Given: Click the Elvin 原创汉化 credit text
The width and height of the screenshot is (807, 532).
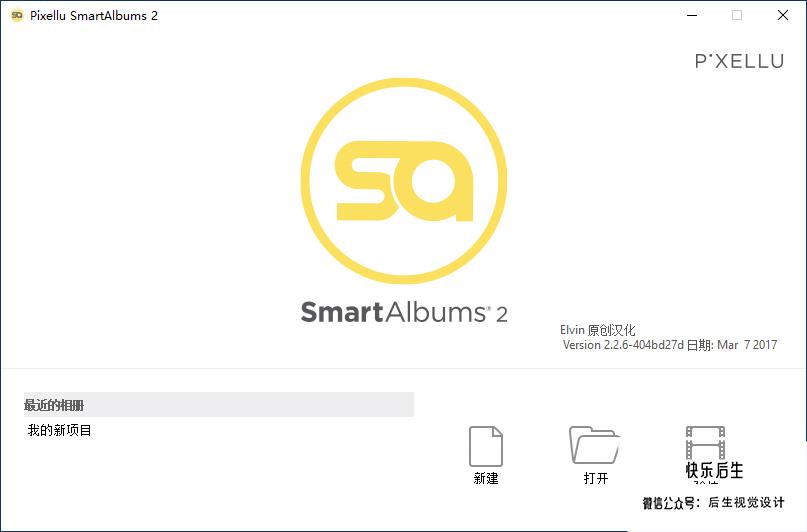Looking at the screenshot, I should coord(598,330).
